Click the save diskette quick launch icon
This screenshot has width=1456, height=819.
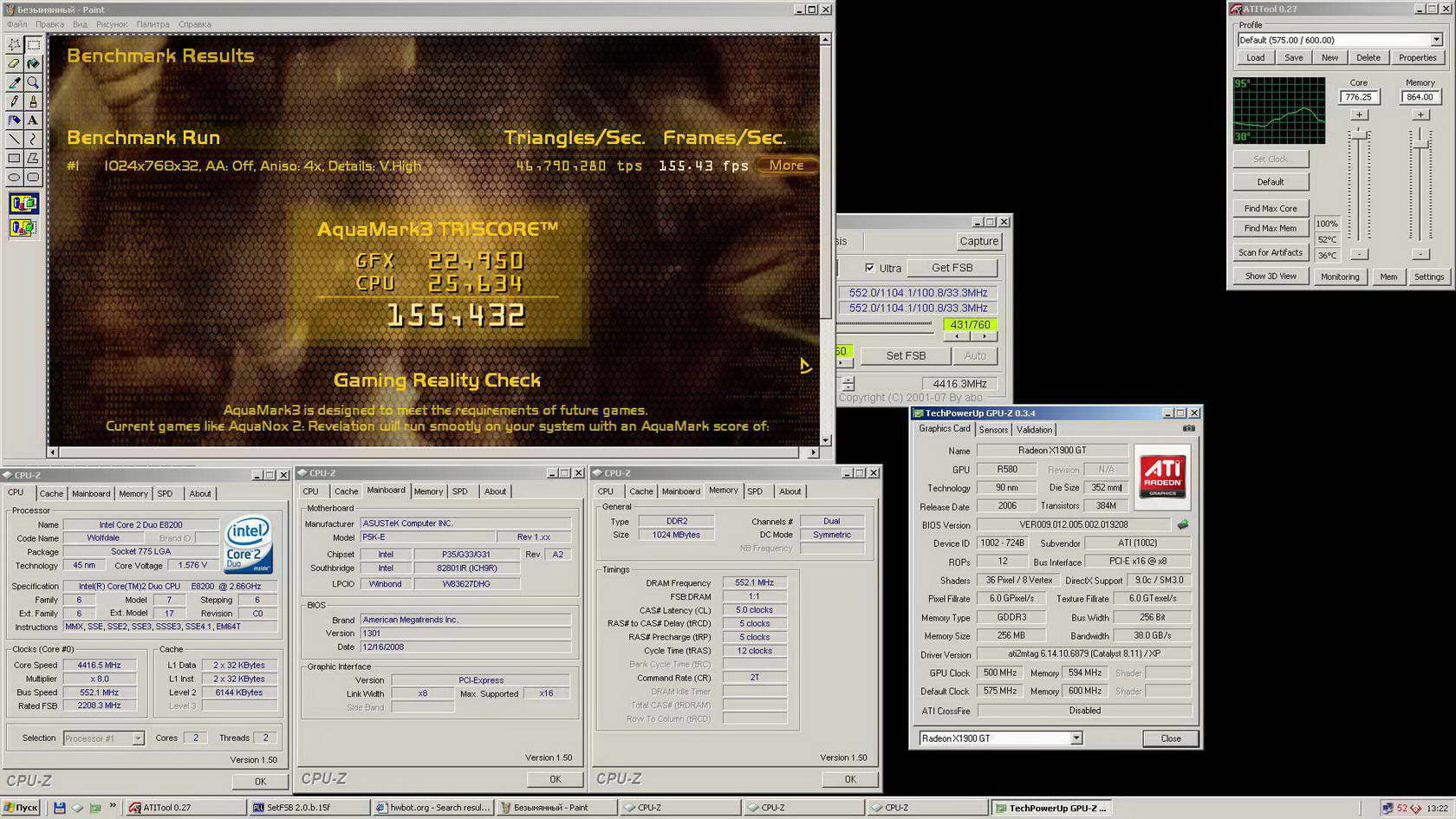pyautogui.click(x=59, y=808)
